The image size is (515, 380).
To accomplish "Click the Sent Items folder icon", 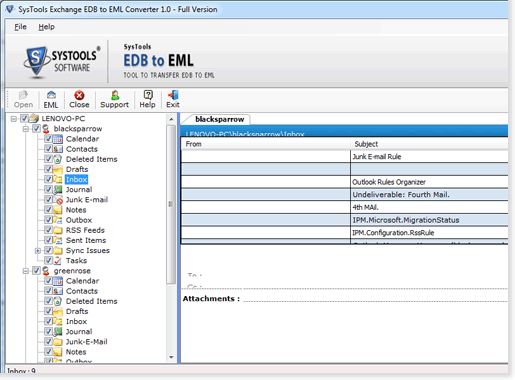I will pos(58,240).
